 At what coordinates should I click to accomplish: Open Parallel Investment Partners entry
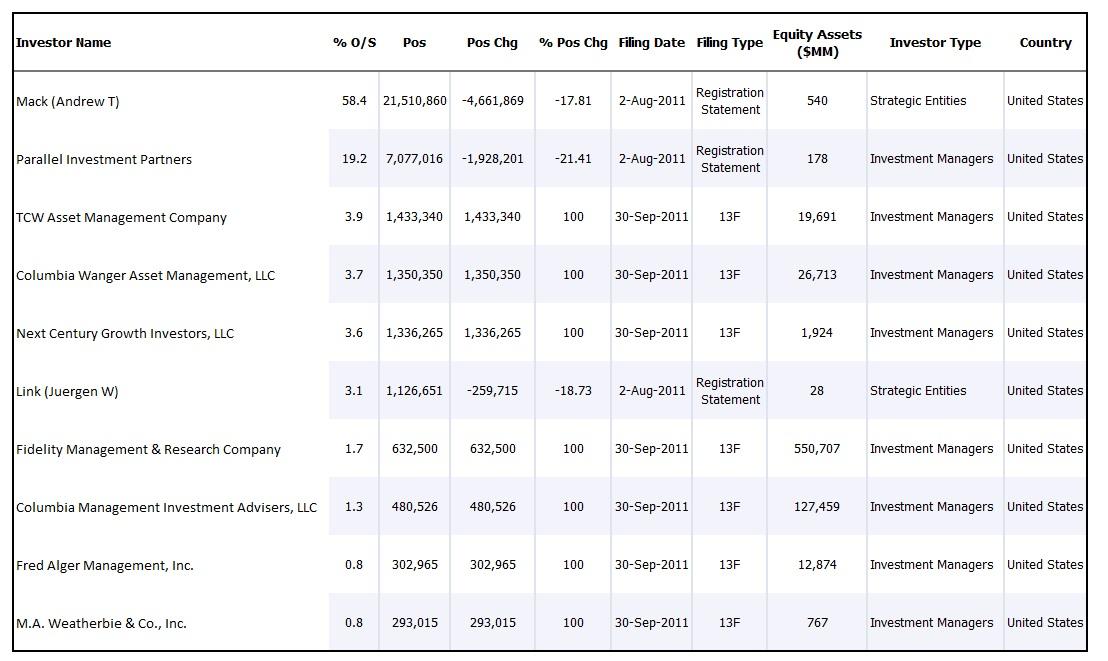click(x=104, y=159)
